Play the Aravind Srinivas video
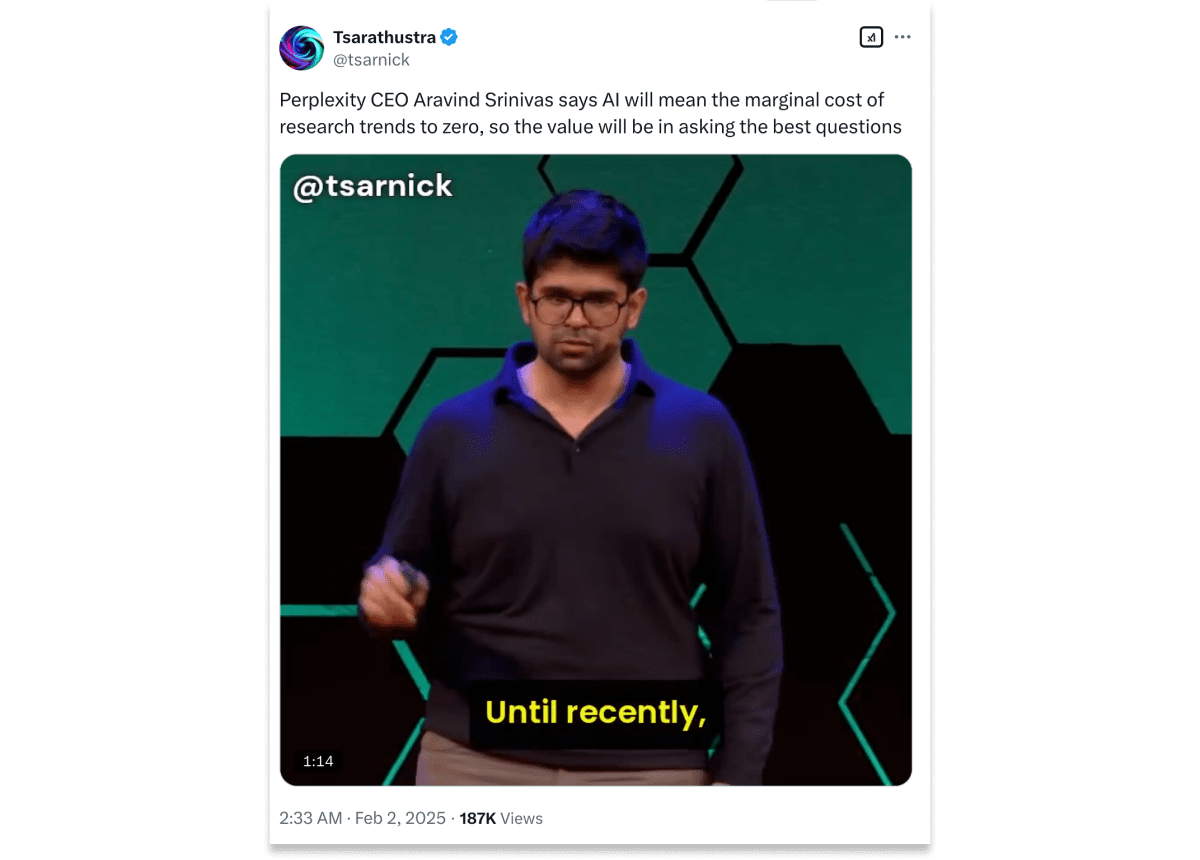The width and height of the screenshot is (1200, 860). (x=595, y=470)
